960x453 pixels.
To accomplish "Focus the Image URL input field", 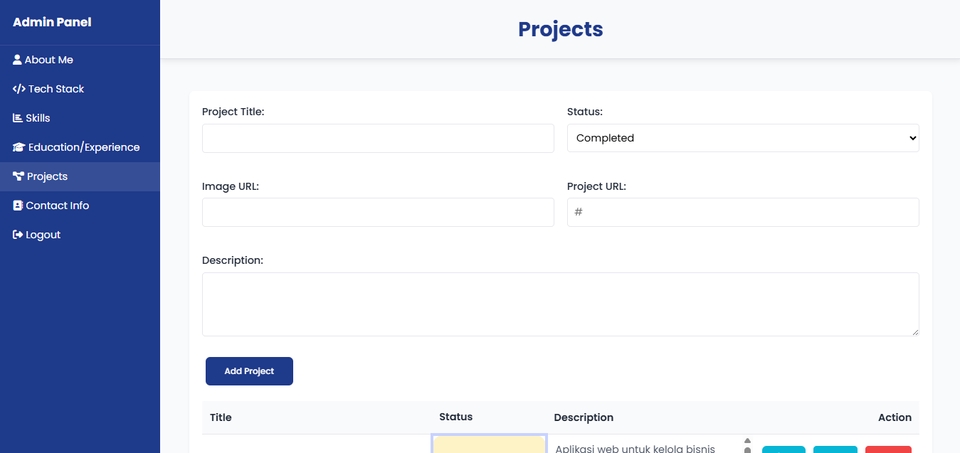I will click(378, 212).
